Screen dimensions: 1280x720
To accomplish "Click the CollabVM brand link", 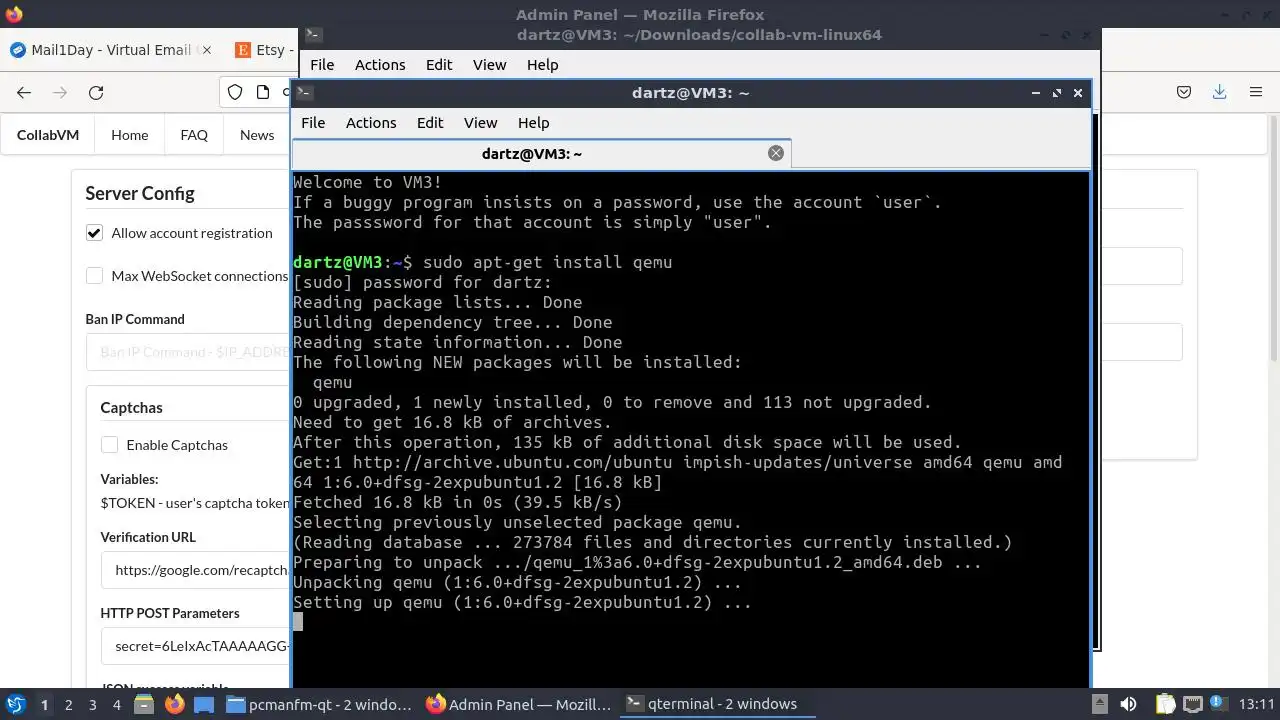I will 48,135.
